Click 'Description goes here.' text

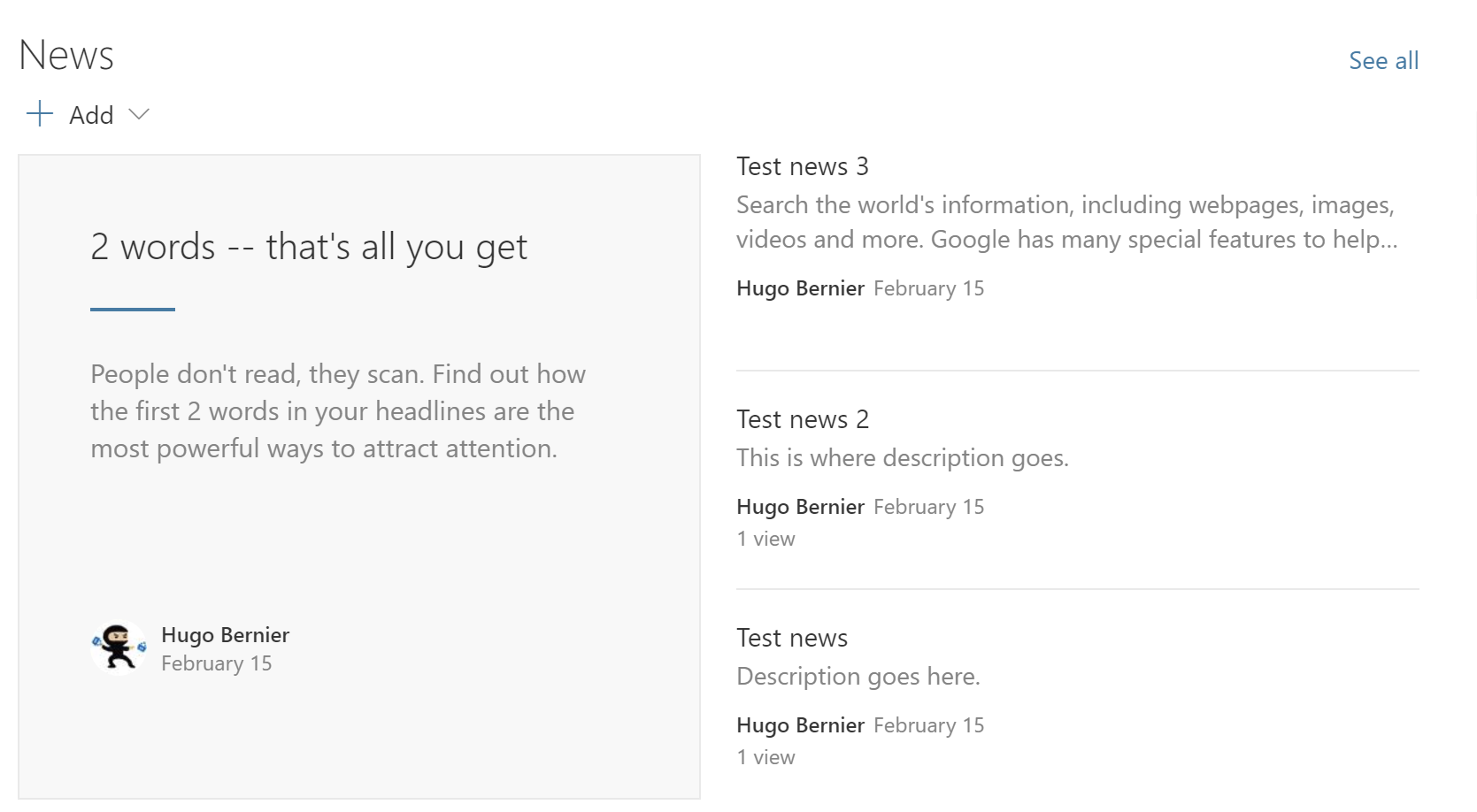pyautogui.click(x=858, y=677)
